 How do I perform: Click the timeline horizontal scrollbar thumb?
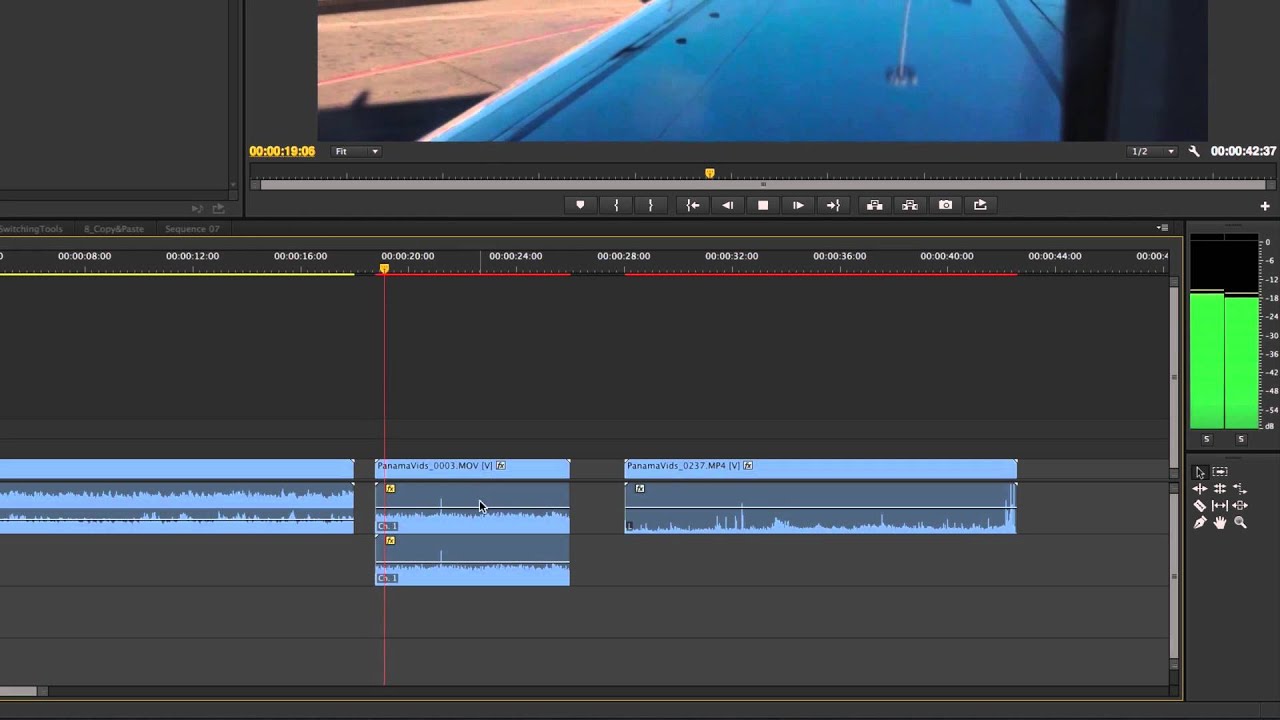18,691
